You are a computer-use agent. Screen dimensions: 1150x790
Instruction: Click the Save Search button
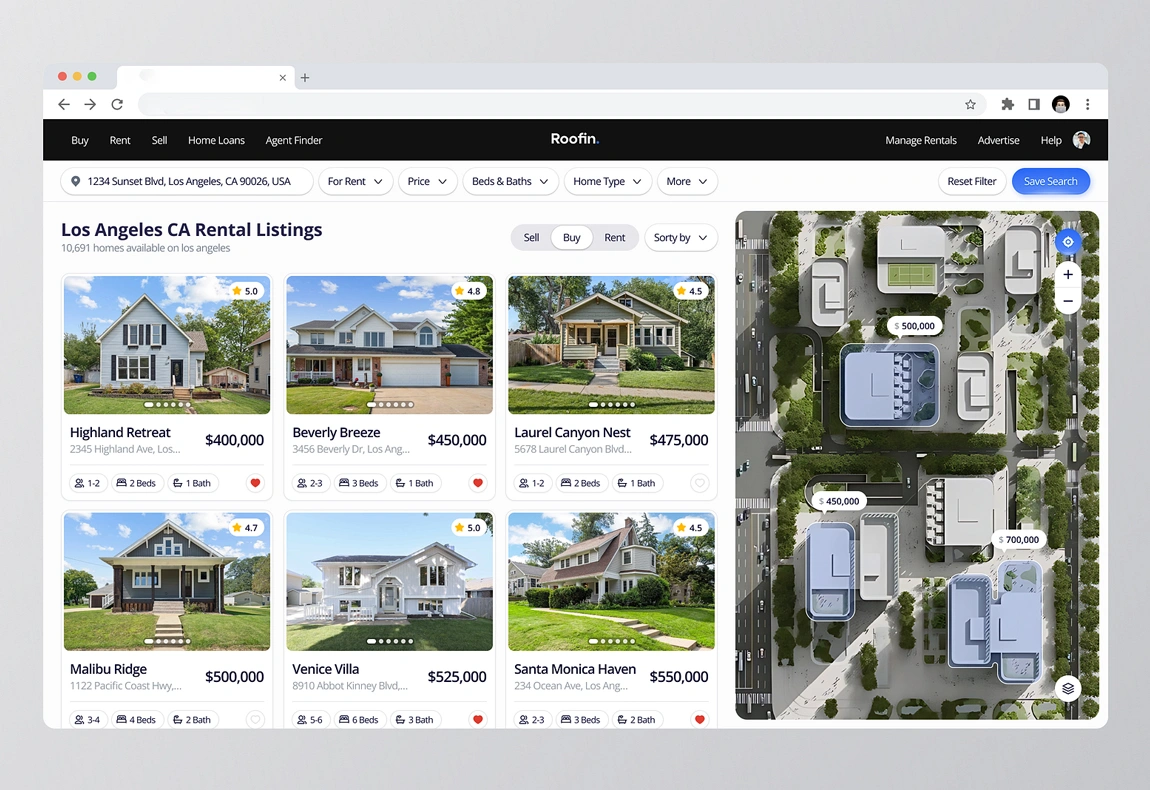(1050, 181)
